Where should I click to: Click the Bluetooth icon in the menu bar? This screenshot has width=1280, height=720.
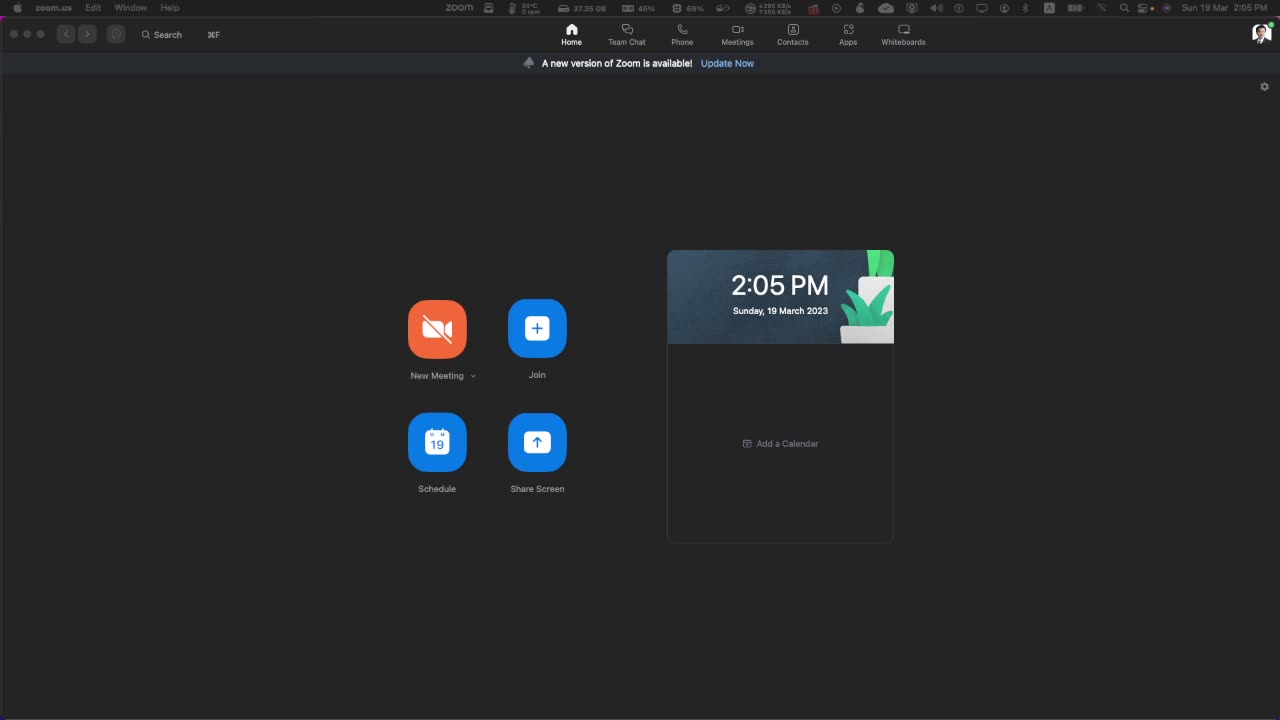pyautogui.click(x=1025, y=8)
